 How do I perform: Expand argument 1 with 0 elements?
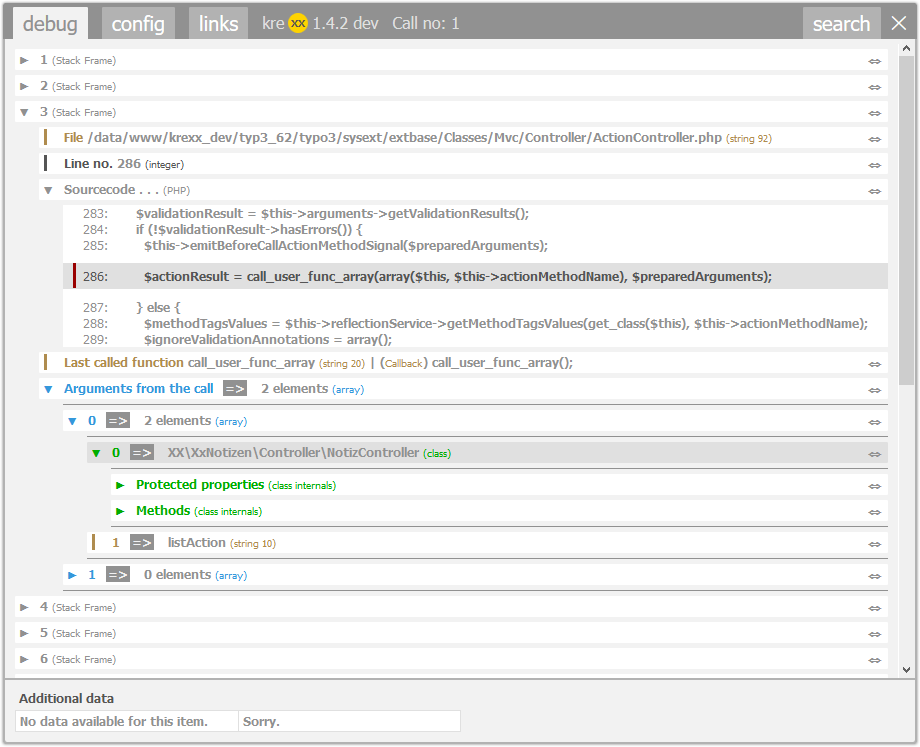coord(72,575)
